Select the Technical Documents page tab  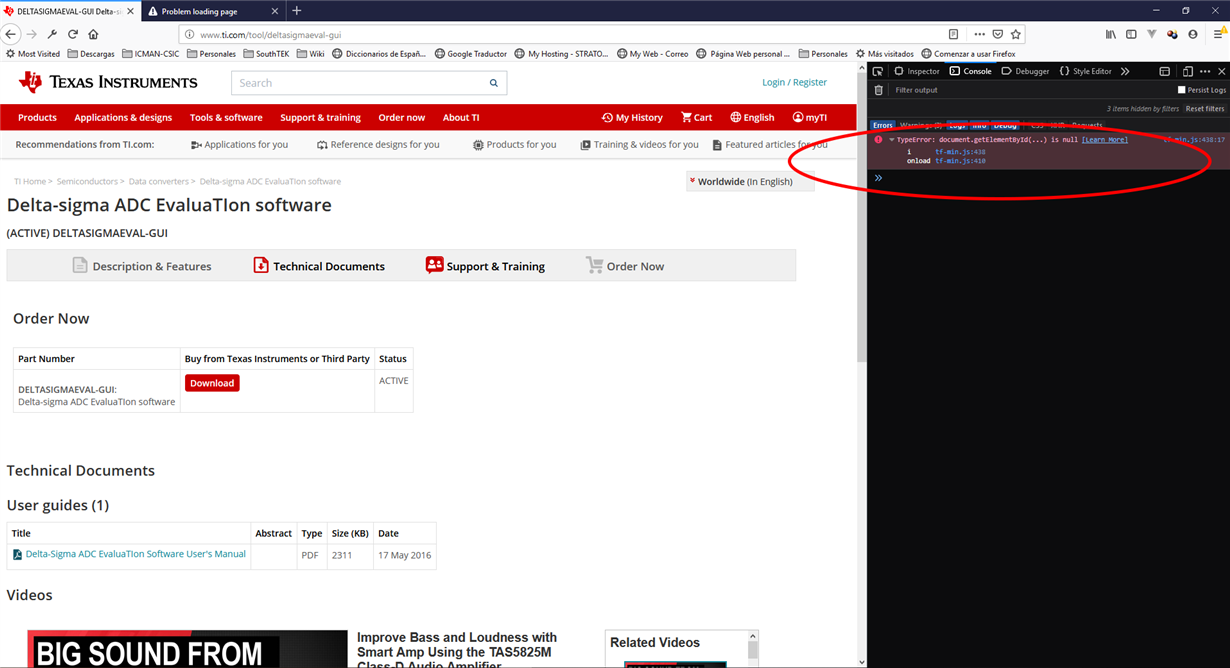click(x=319, y=266)
